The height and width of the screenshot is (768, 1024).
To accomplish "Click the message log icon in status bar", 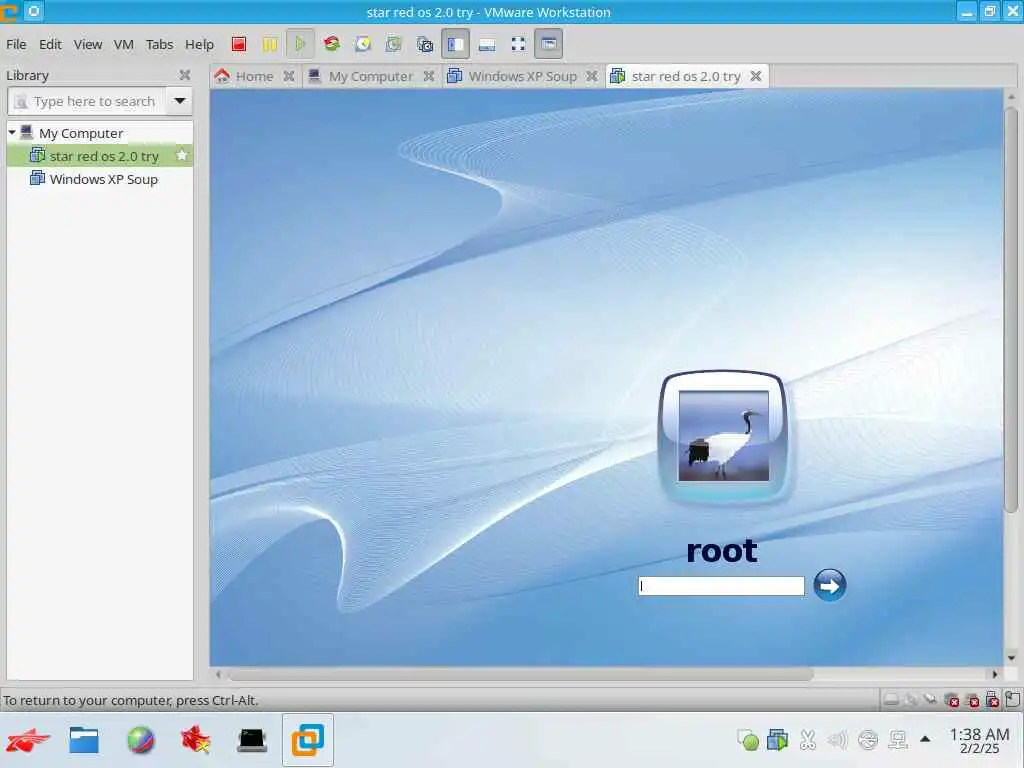I will (1013, 699).
